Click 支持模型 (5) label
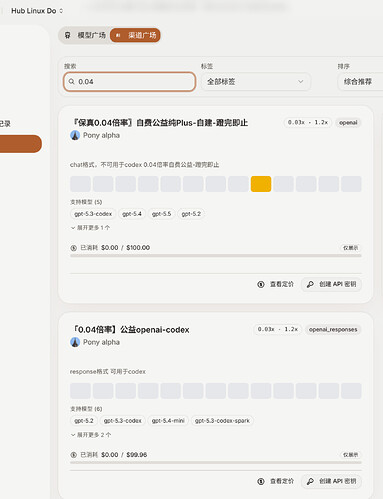 pyautogui.click(x=86, y=202)
